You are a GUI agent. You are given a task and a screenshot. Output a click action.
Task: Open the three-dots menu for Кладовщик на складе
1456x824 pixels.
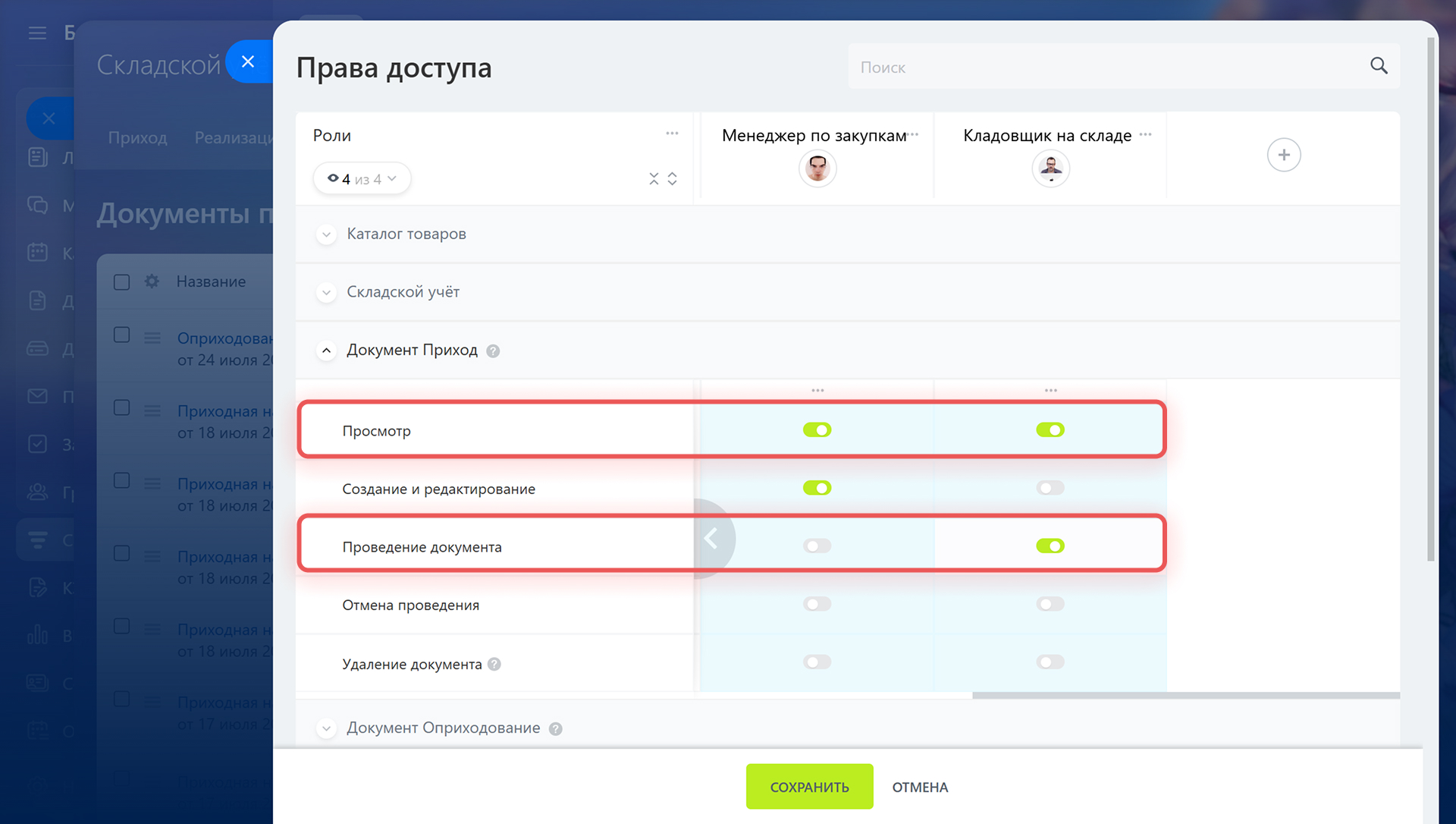click(1145, 134)
